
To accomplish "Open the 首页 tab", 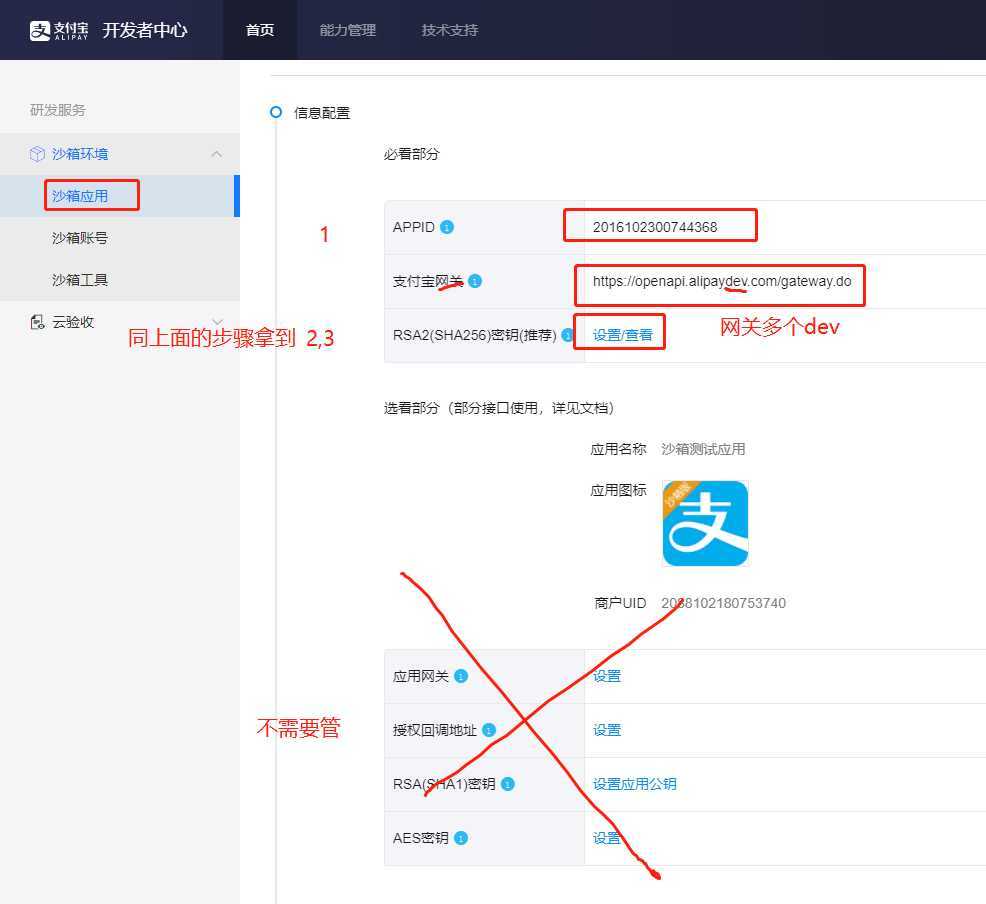I will [260, 30].
